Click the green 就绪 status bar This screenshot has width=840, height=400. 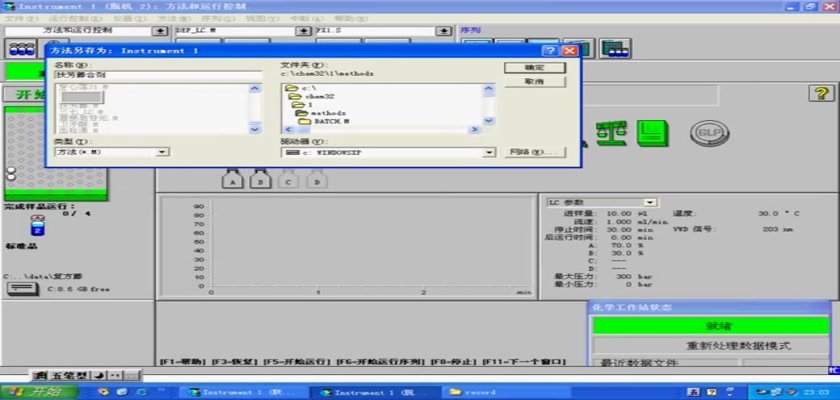(x=711, y=326)
